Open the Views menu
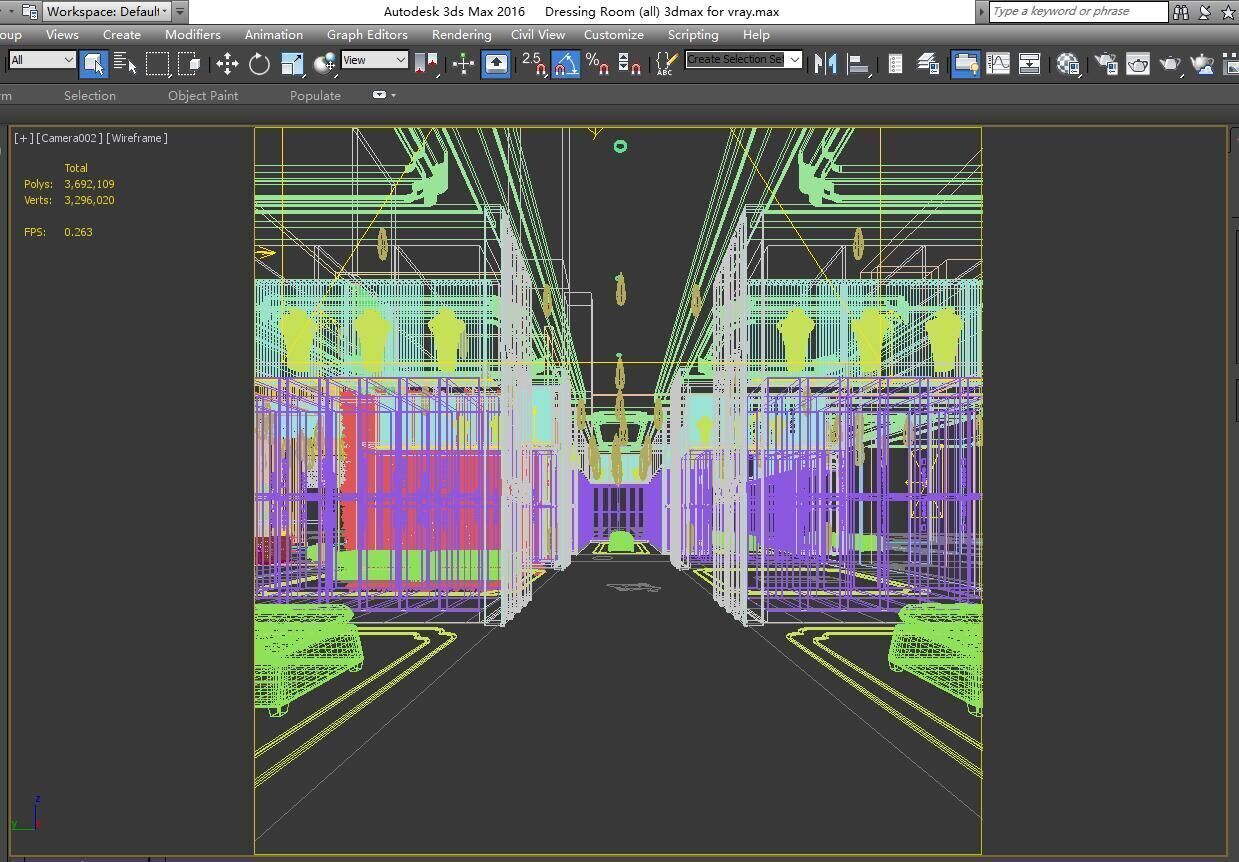The image size is (1239, 862). [62, 35]
